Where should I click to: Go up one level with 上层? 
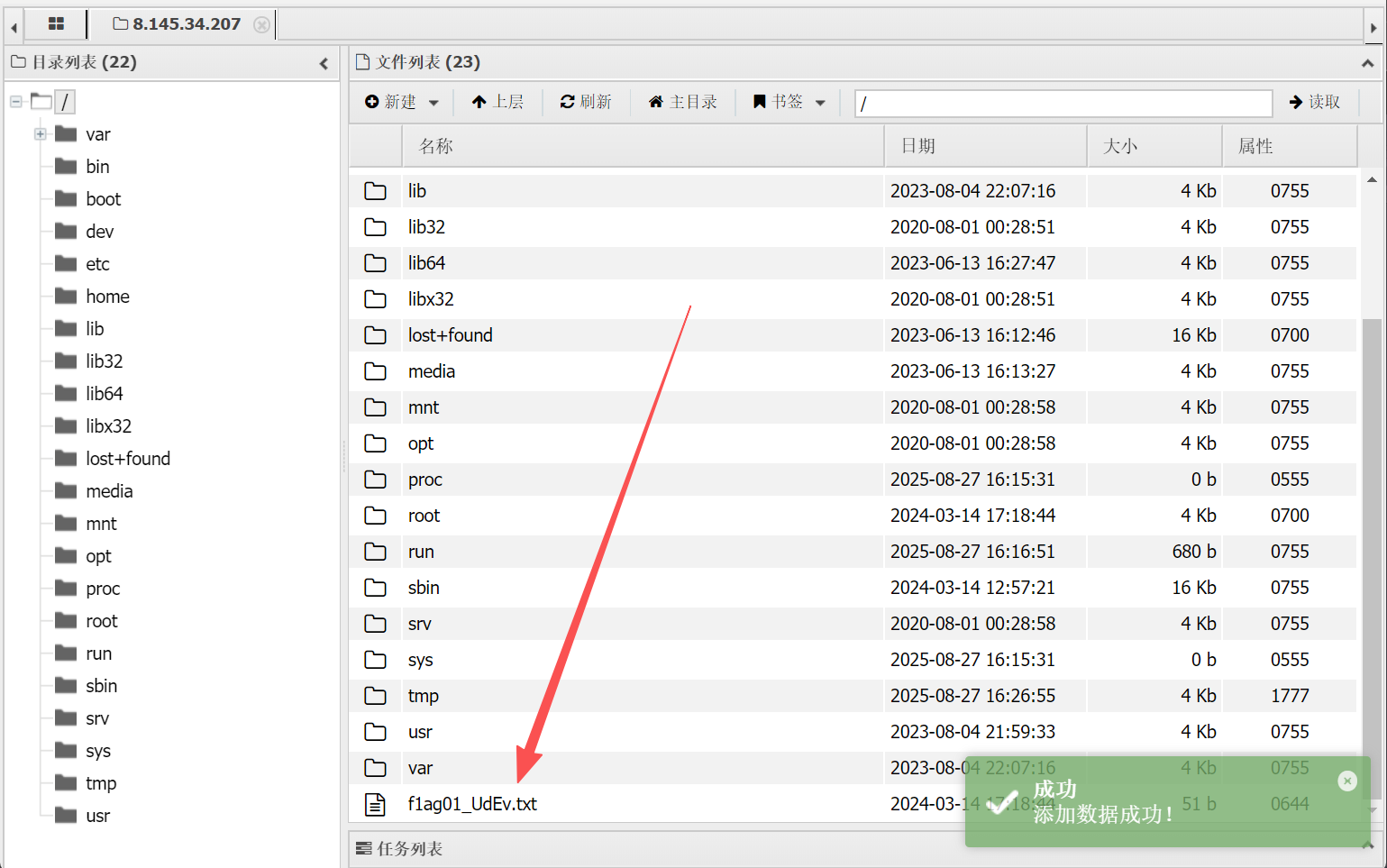[497, 103]
